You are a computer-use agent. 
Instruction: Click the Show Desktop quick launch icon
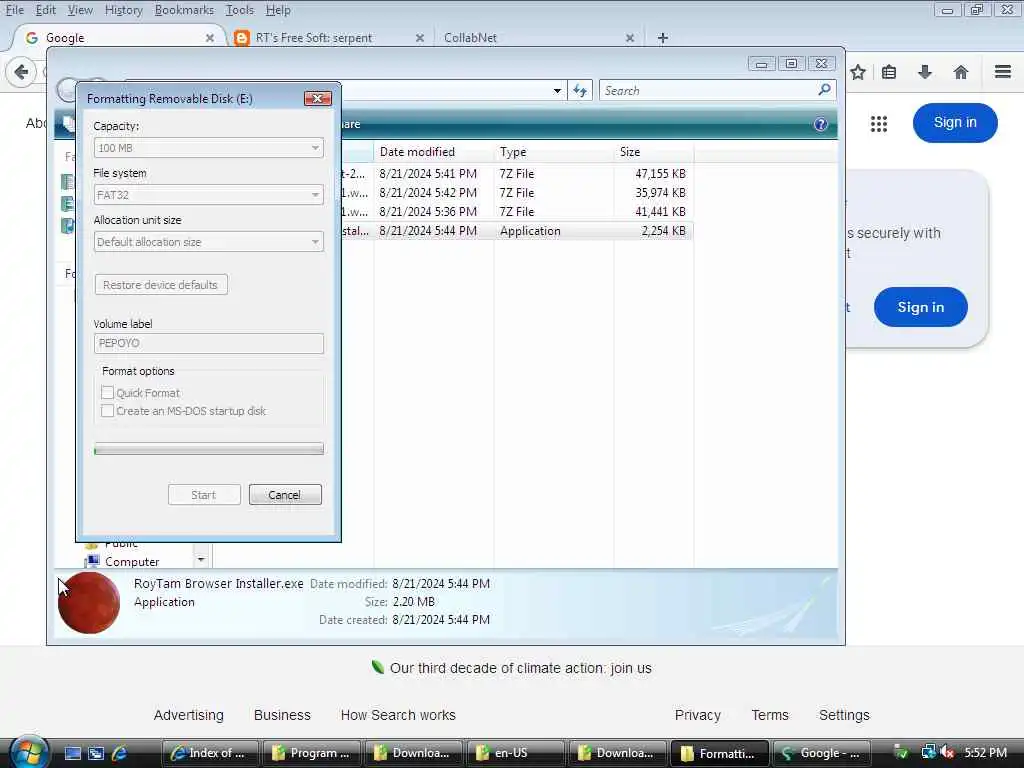click(x=72, y=753)
